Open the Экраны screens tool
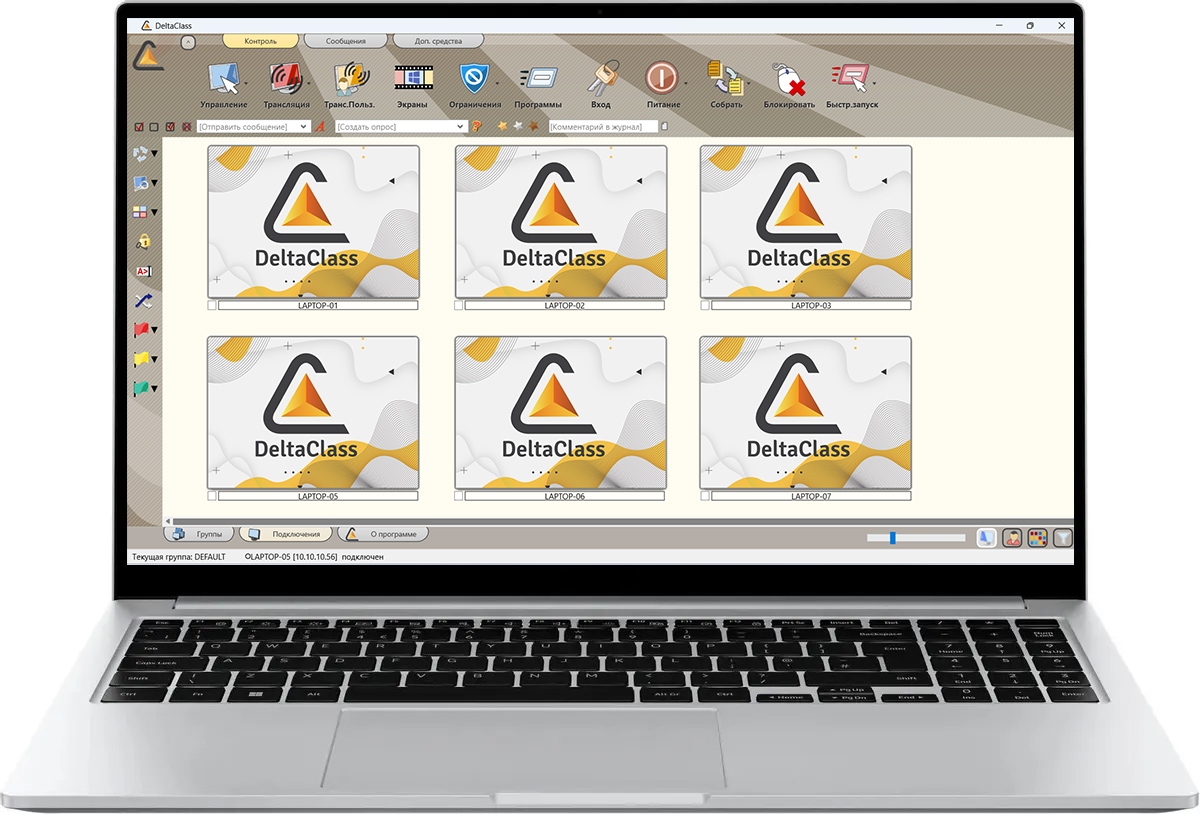Viewport: 1200px width, 814px height. (x=411, y=79)
